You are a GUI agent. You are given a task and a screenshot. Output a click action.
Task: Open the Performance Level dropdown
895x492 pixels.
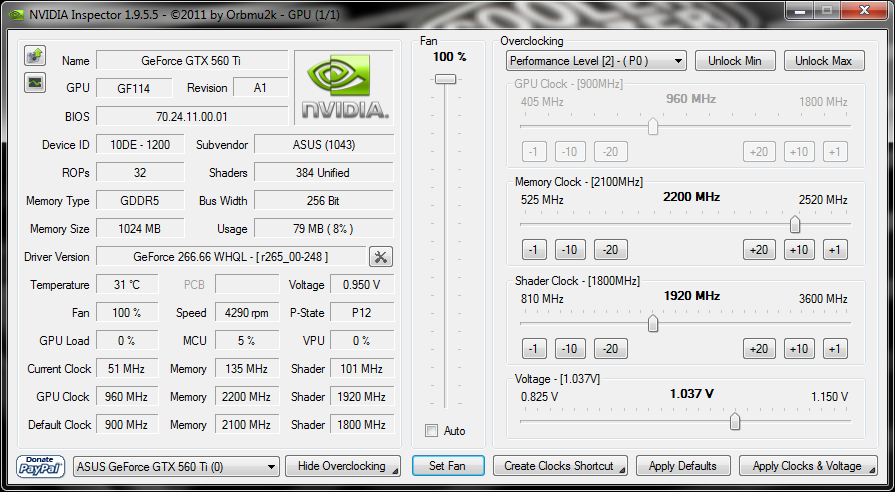tap(596, 61)
